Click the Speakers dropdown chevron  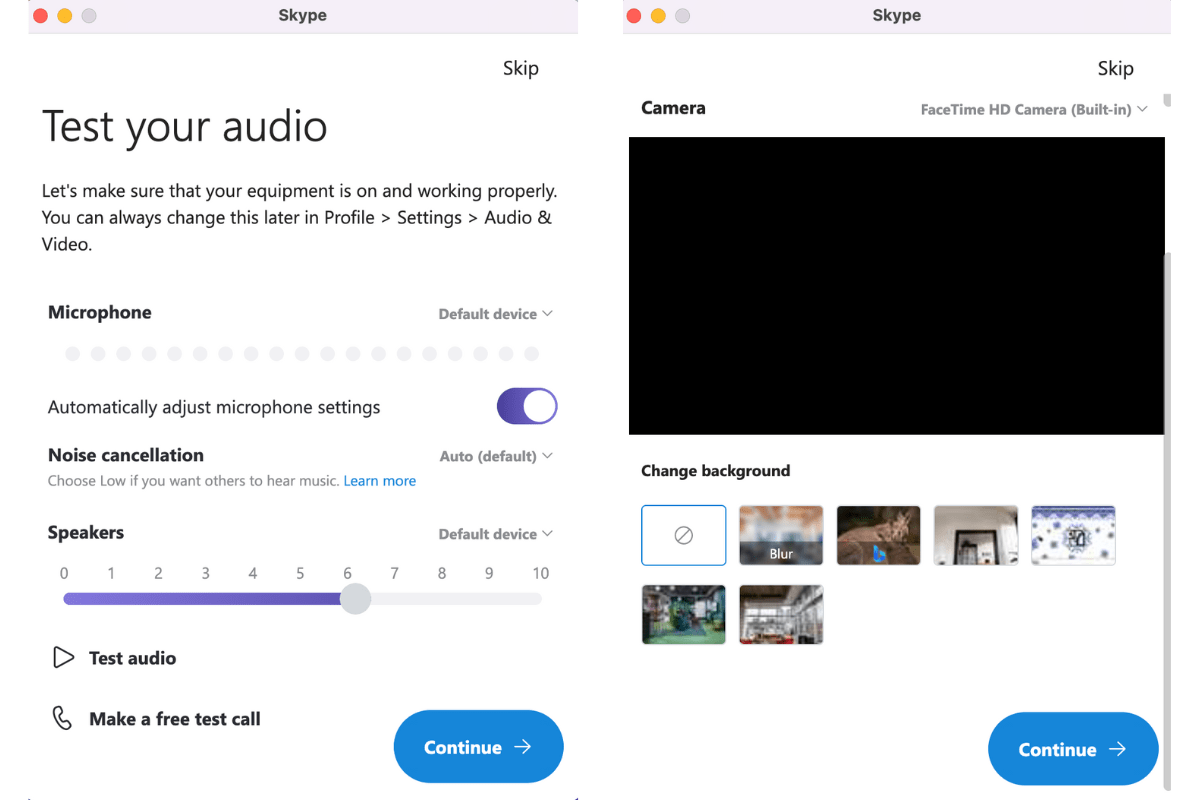pyautogui.click(x=548, y=533)
